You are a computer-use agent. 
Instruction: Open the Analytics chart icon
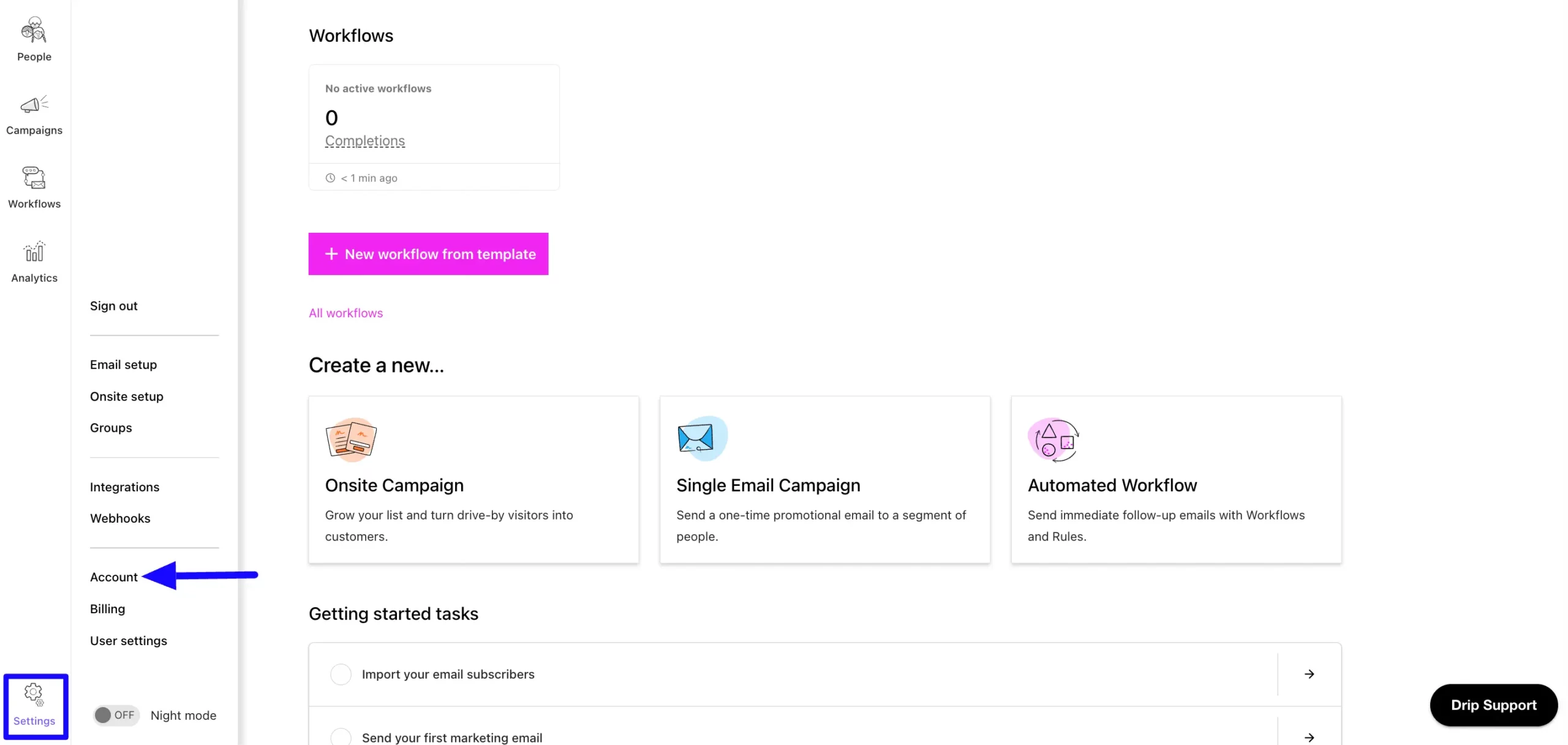pos(34,252)
